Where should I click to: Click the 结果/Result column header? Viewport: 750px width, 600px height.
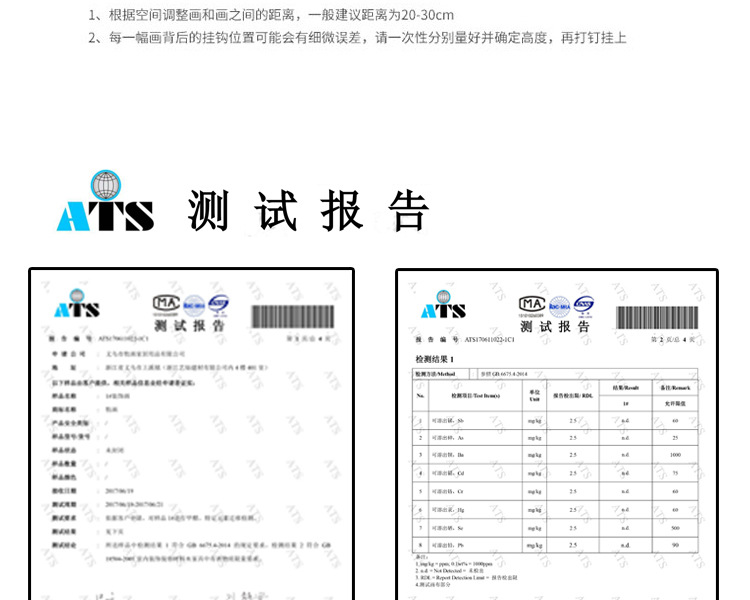click(626, 388)
